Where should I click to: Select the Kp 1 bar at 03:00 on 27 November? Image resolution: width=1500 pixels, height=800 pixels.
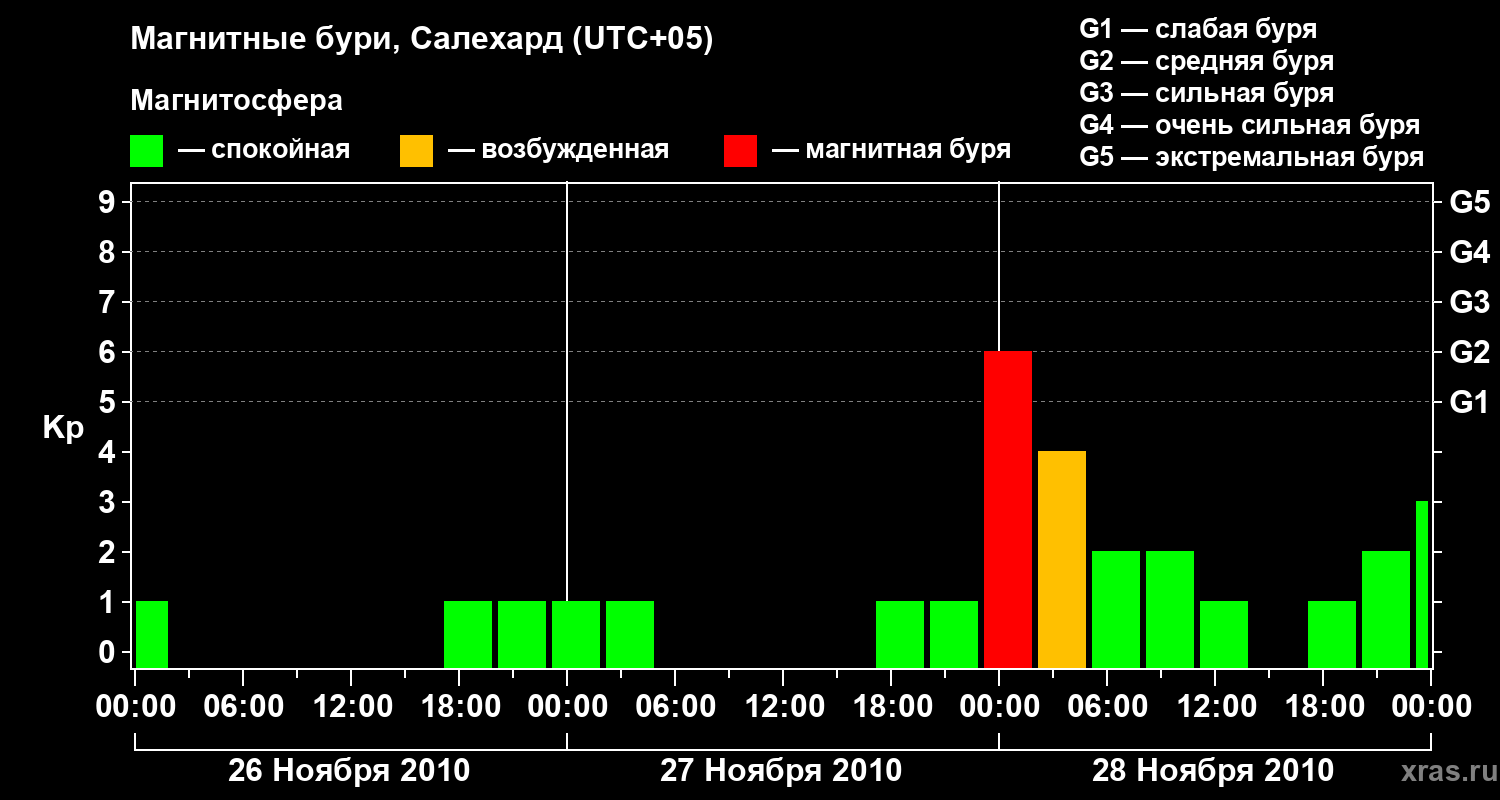pyautogui.click(x=630, y=635)
